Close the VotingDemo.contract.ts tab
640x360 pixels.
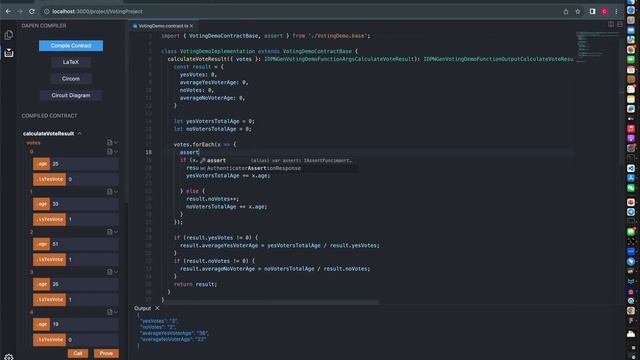(x=191, y=26)
